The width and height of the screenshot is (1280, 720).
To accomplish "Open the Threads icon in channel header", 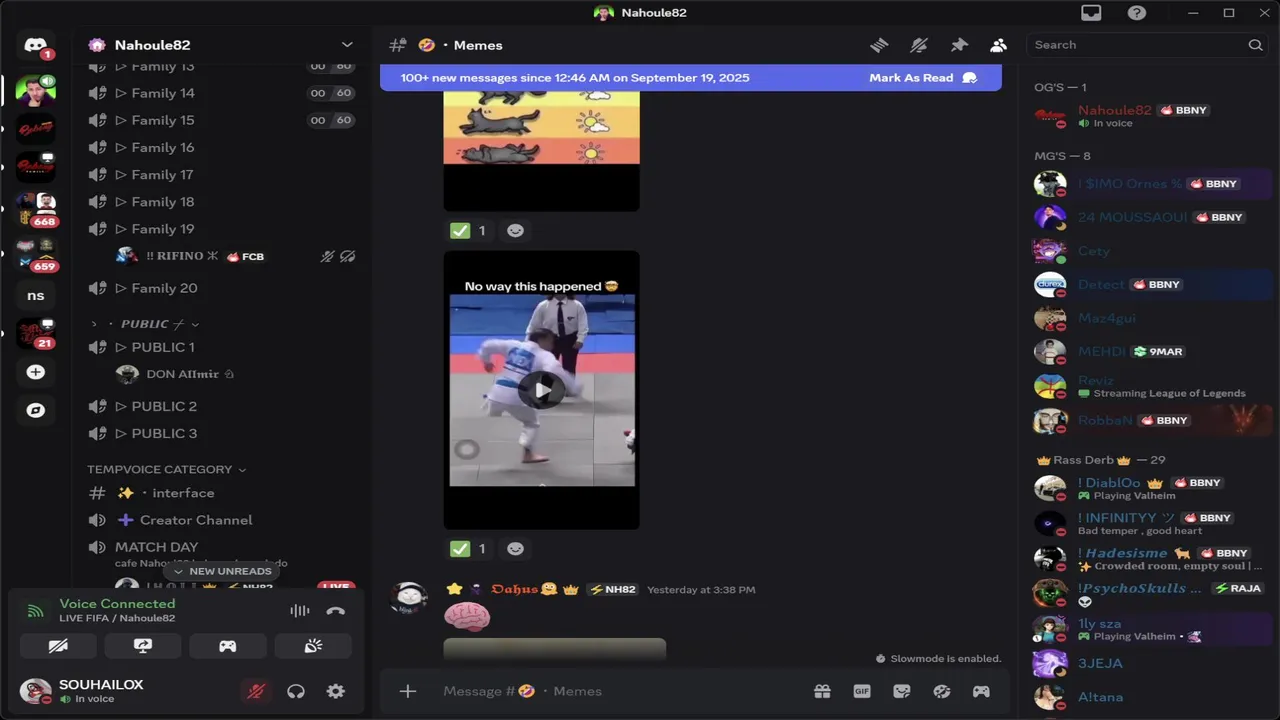I will point(879,45).
